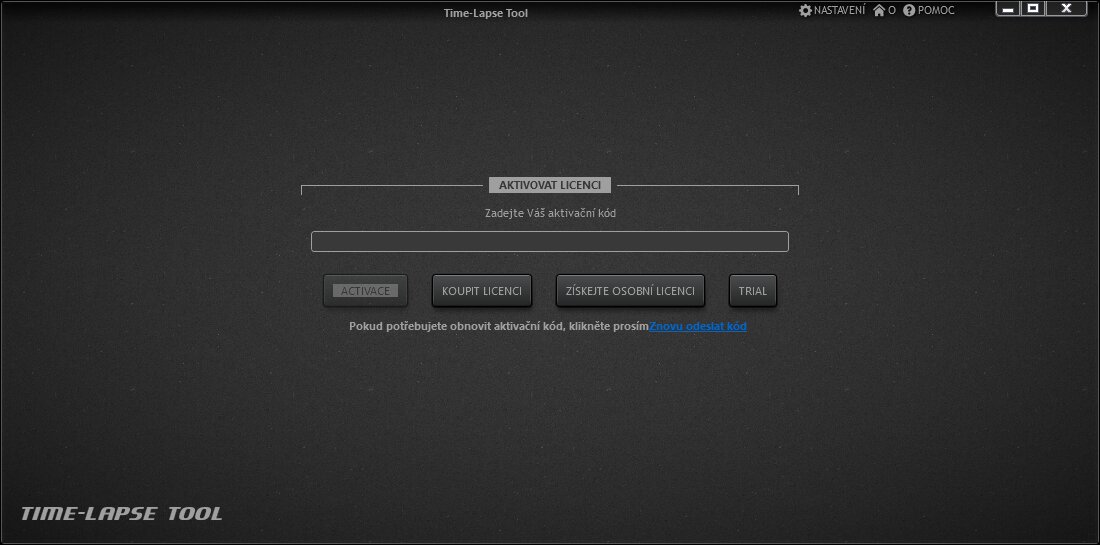Open the NASTAVENÍ settings menu label
1100x545 pixels.
point(839,10)
